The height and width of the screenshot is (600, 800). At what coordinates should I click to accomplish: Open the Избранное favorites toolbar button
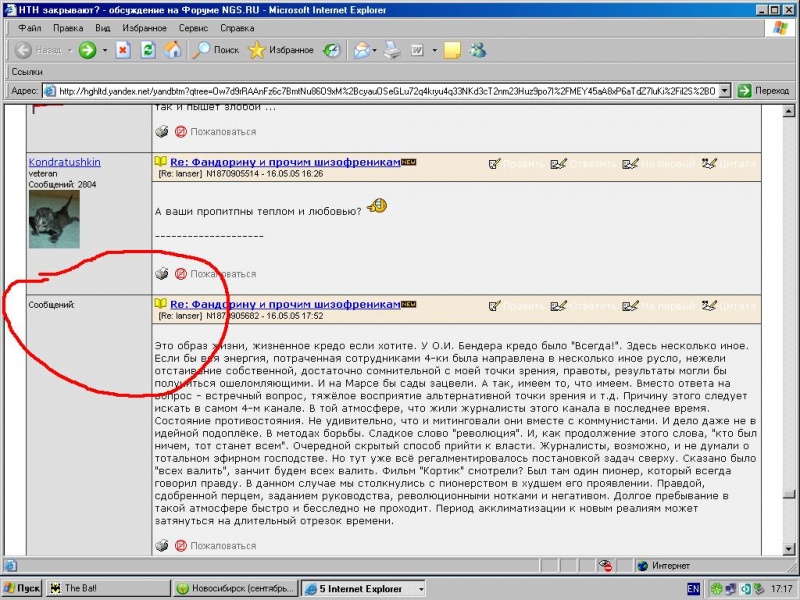pos(281,50)
